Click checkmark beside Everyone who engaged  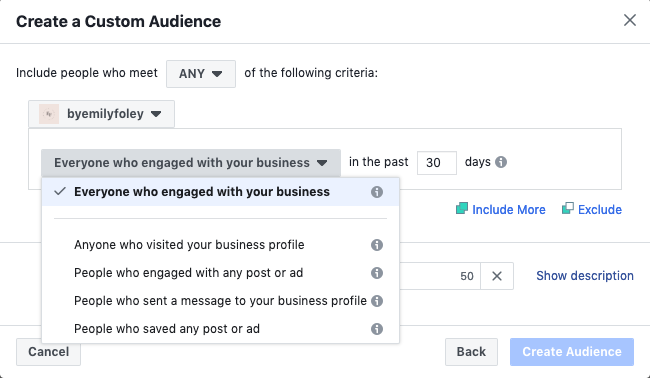click(60, 191)
